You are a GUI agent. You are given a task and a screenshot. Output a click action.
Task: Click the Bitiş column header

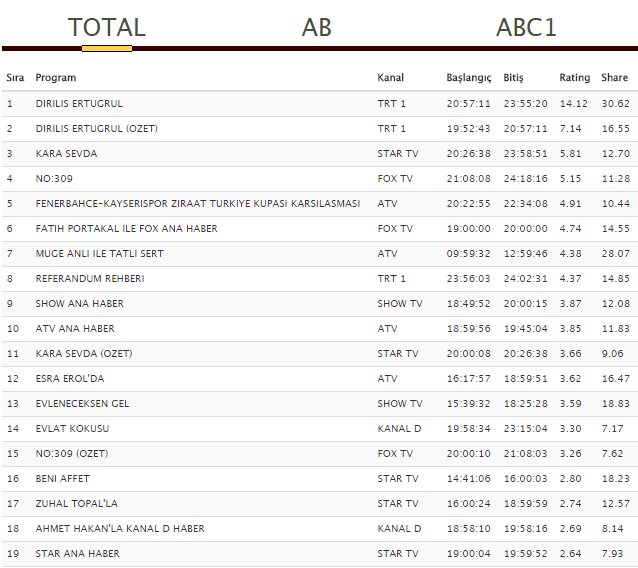pos(513,78)
